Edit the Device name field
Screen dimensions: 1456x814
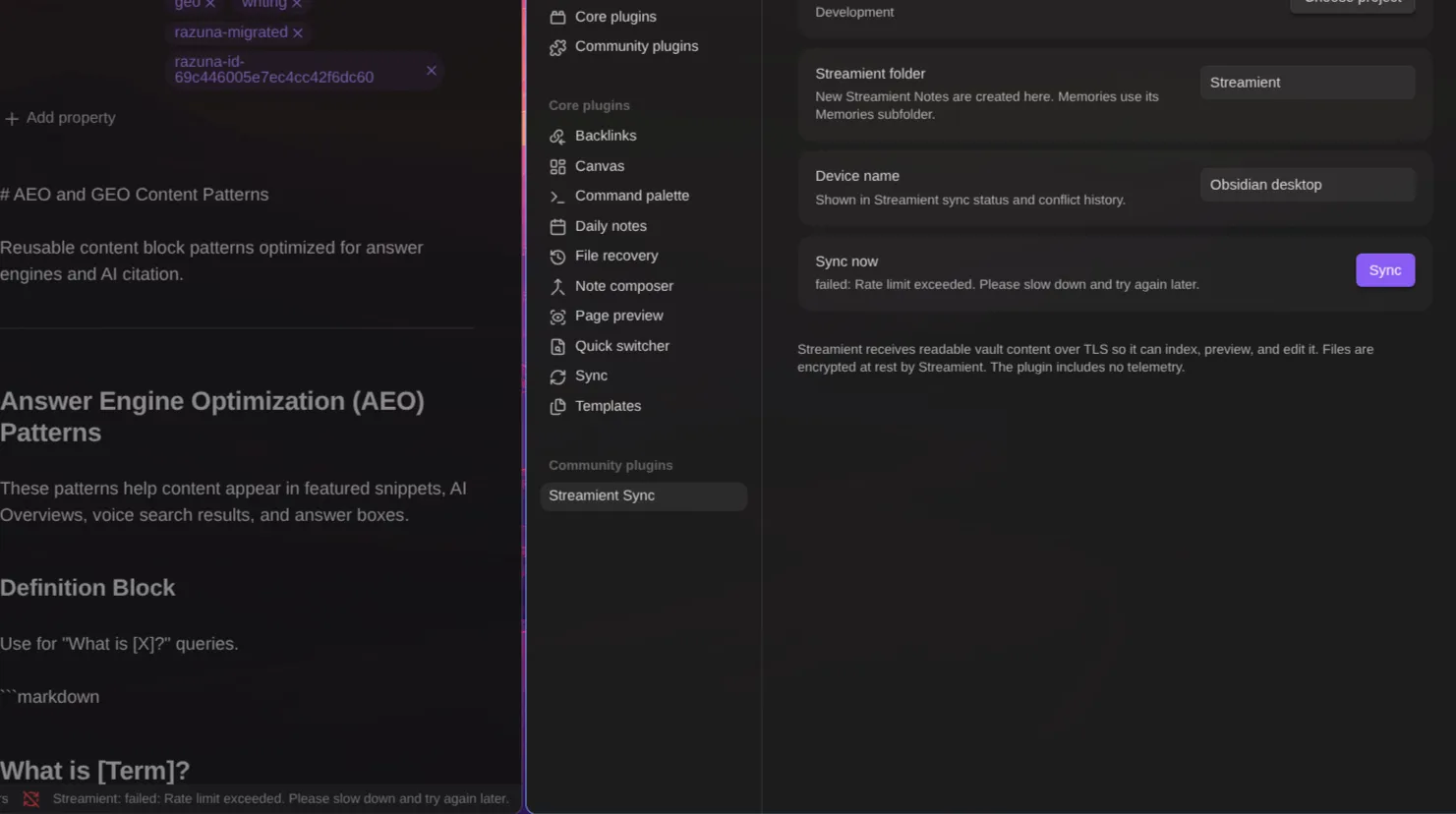(1308, 185)
